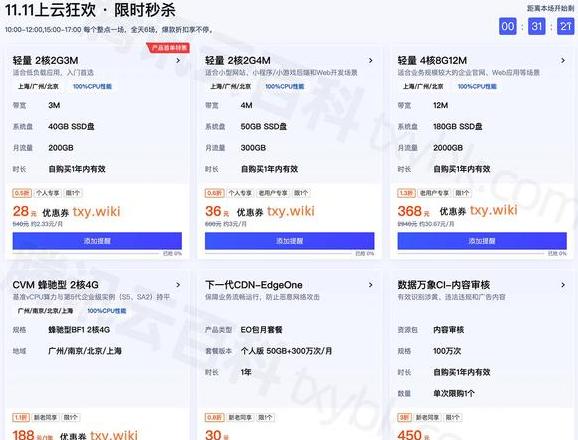This screenshot has height=440, width=578.
Task: Click 新老同享 tag on the 内容审核 card
Action: coord(428,418)
